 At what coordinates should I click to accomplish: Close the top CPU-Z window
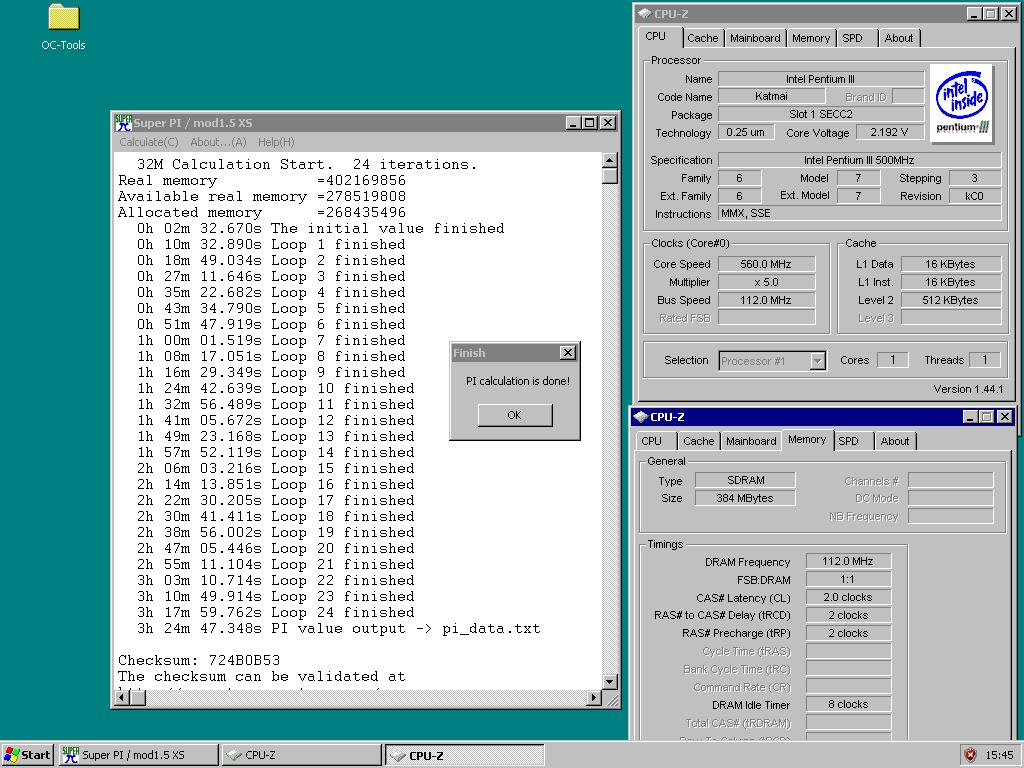click(1008, 14)
